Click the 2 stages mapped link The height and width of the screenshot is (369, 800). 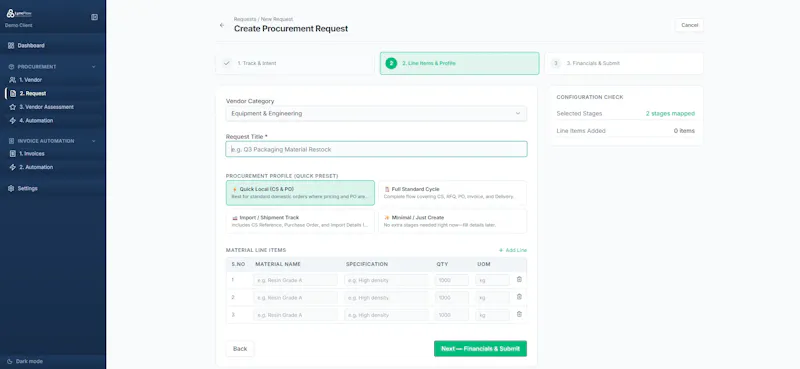pyautogui.click(x=670, y=113)
